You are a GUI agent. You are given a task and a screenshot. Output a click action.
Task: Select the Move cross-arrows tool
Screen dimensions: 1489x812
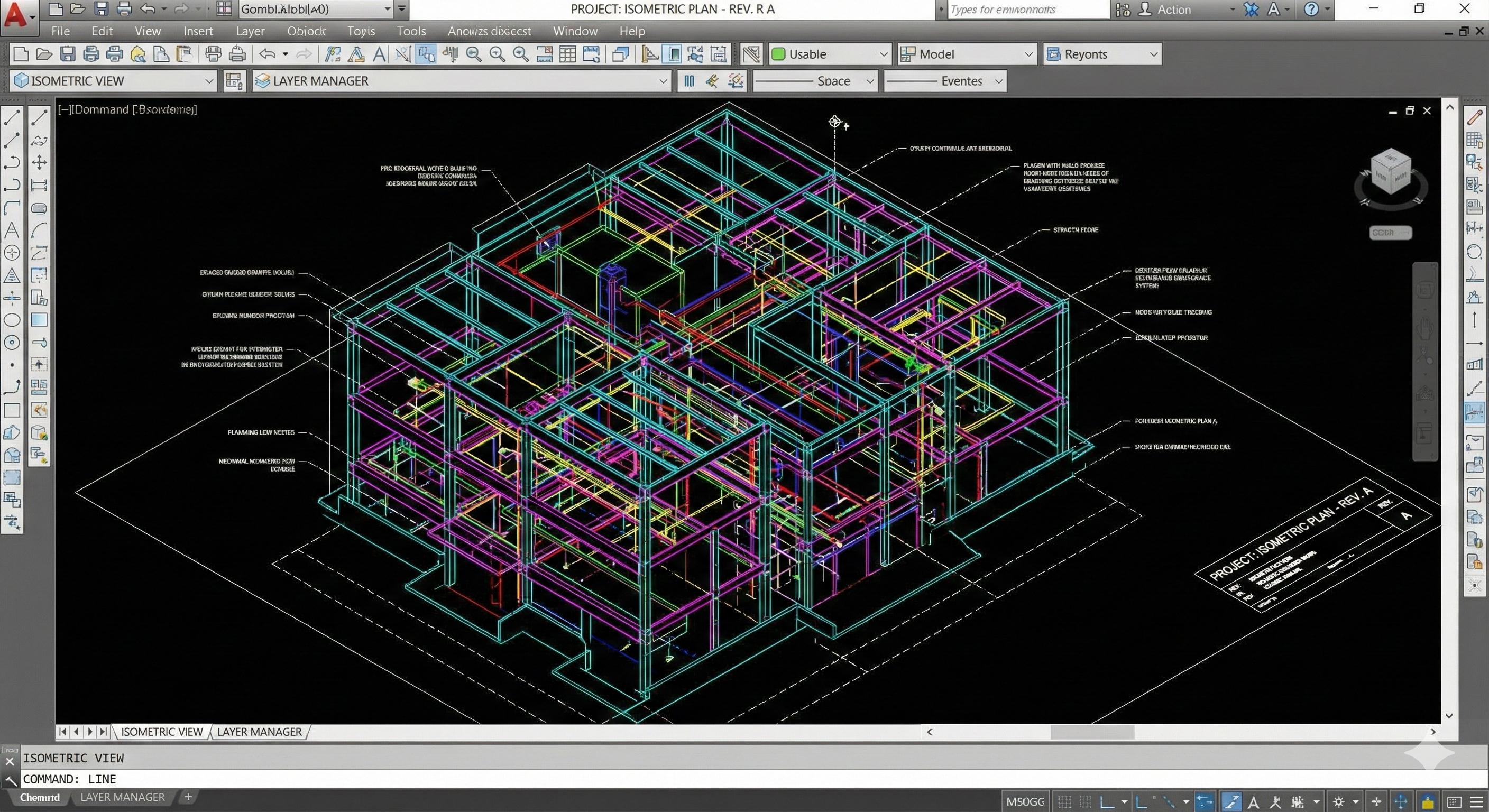pyautogui.click(x=39, y=162)
